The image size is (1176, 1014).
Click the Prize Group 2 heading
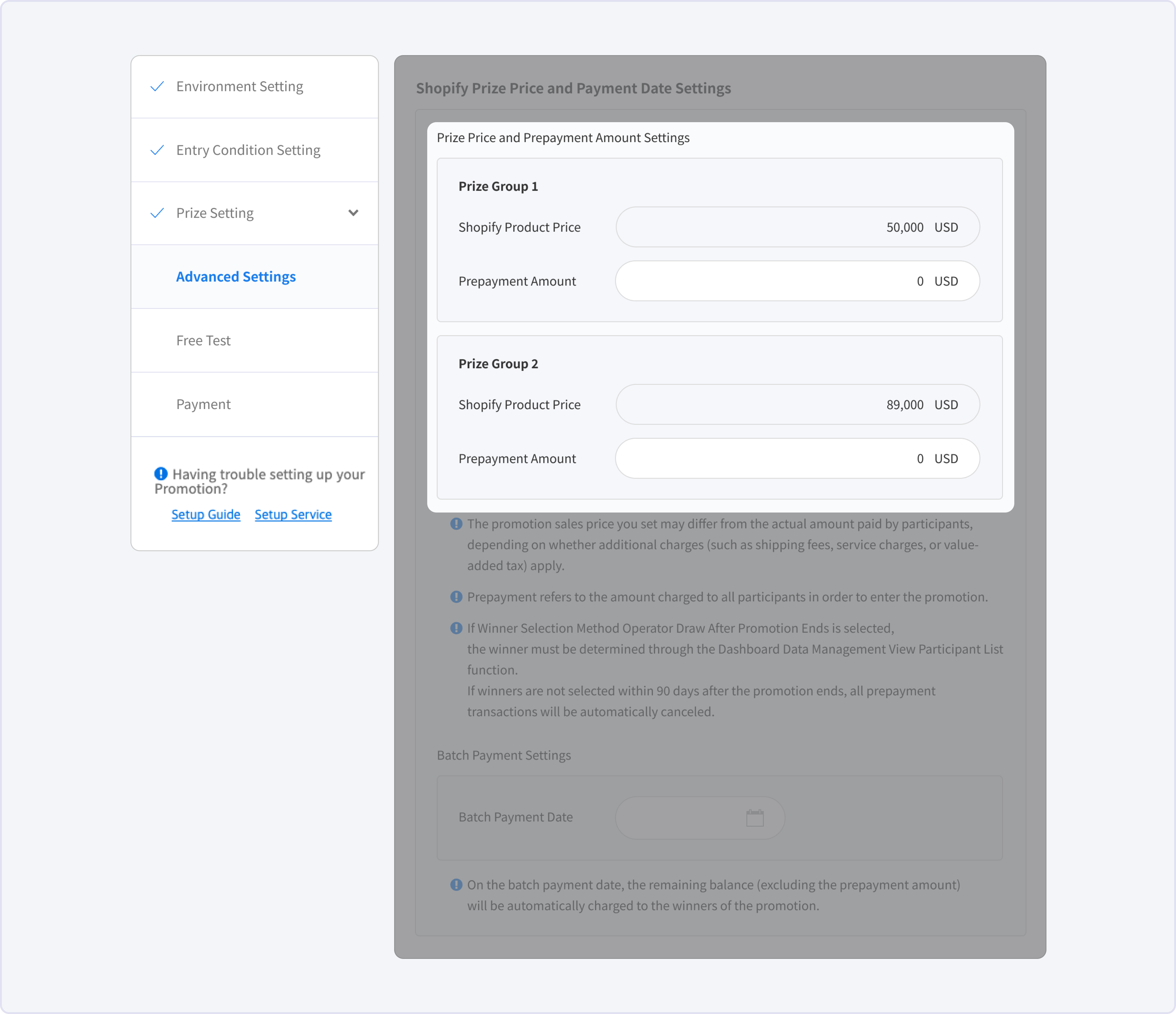click(498, 364)
